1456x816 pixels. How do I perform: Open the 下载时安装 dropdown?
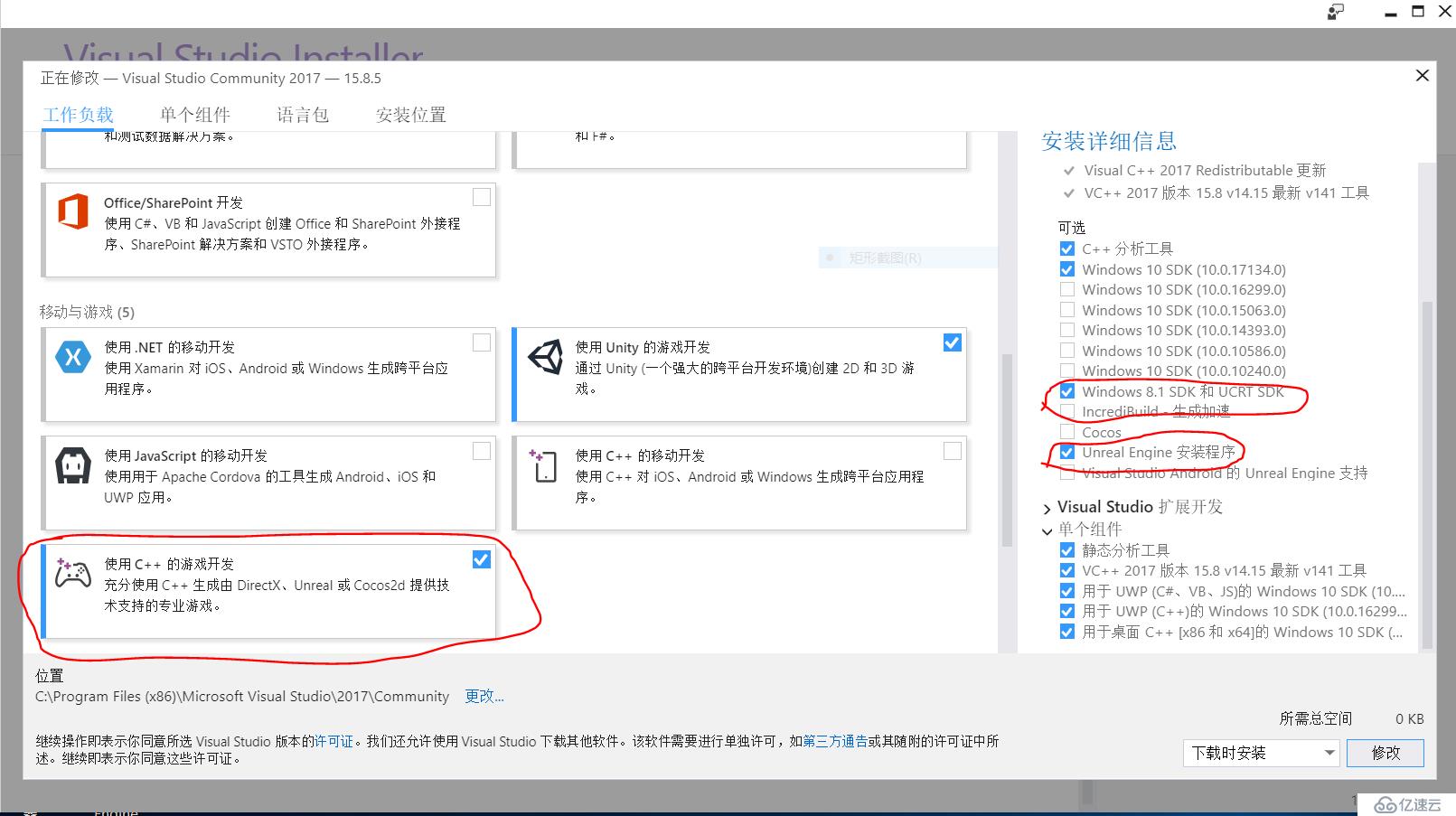(1261, 753)
